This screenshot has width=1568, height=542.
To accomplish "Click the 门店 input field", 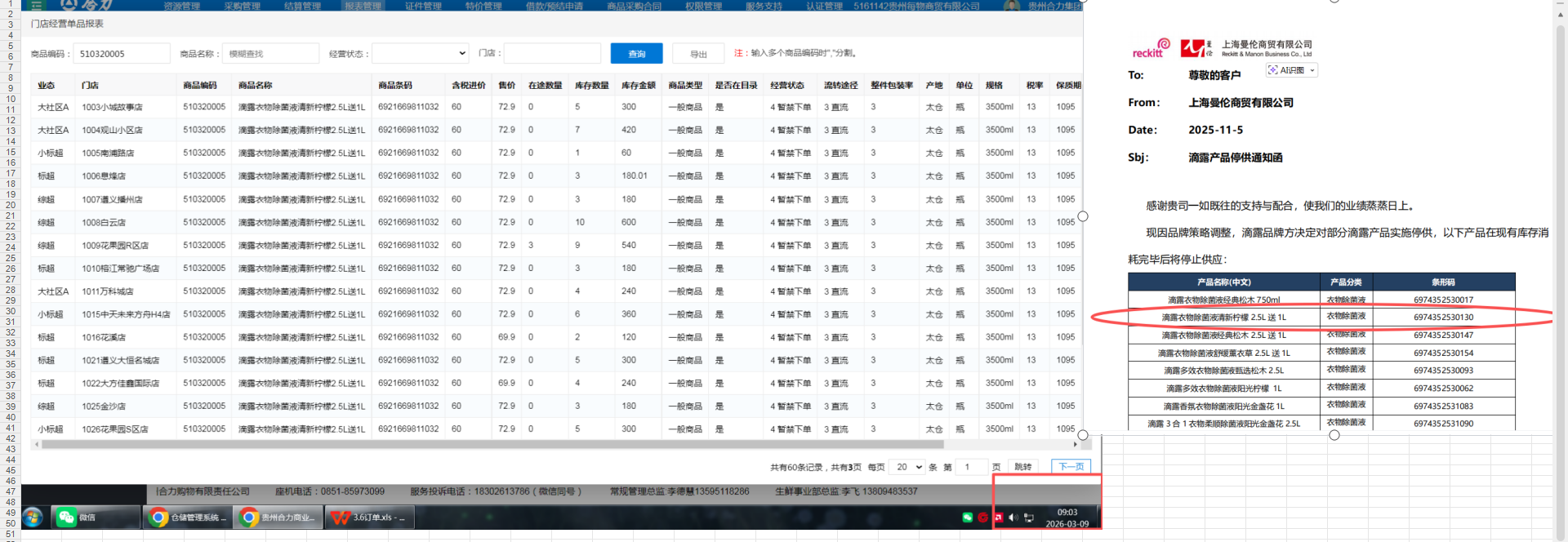I will (552, 54).
